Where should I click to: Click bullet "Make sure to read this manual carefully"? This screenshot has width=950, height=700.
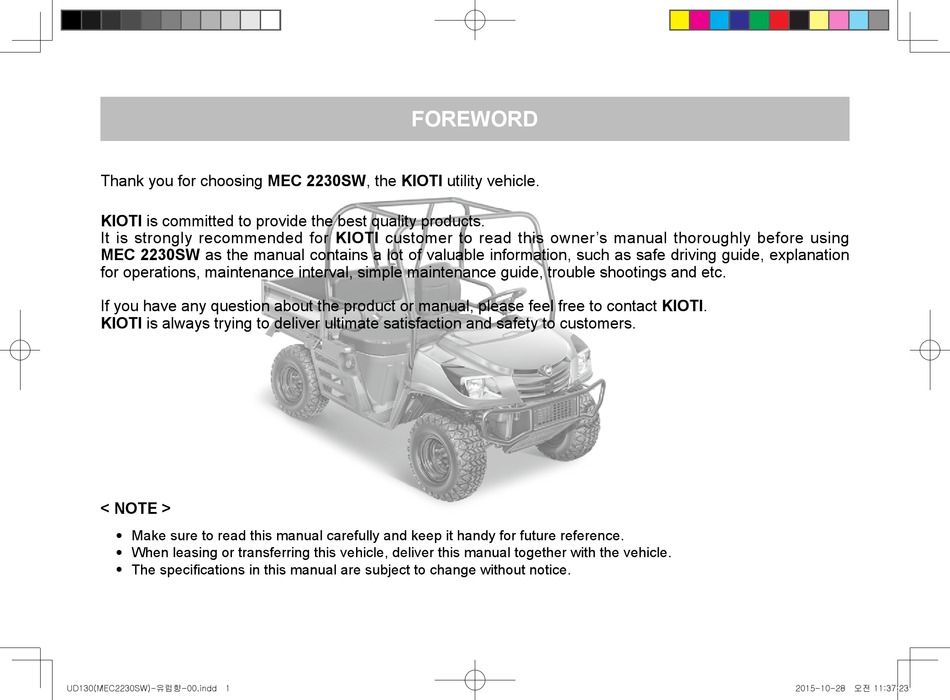click(x=377, y=536)
